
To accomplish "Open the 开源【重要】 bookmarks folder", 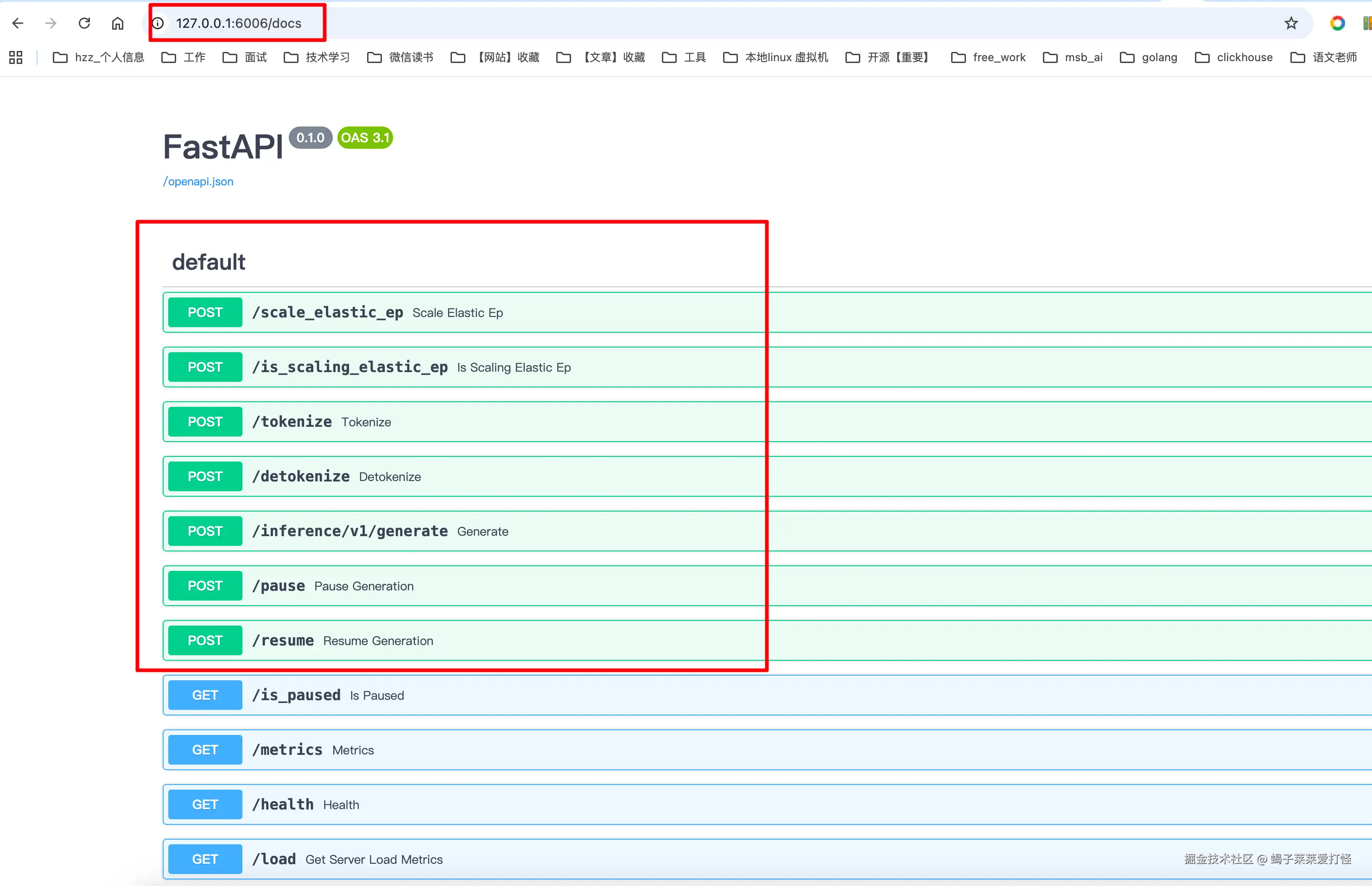I will (888, 57).
